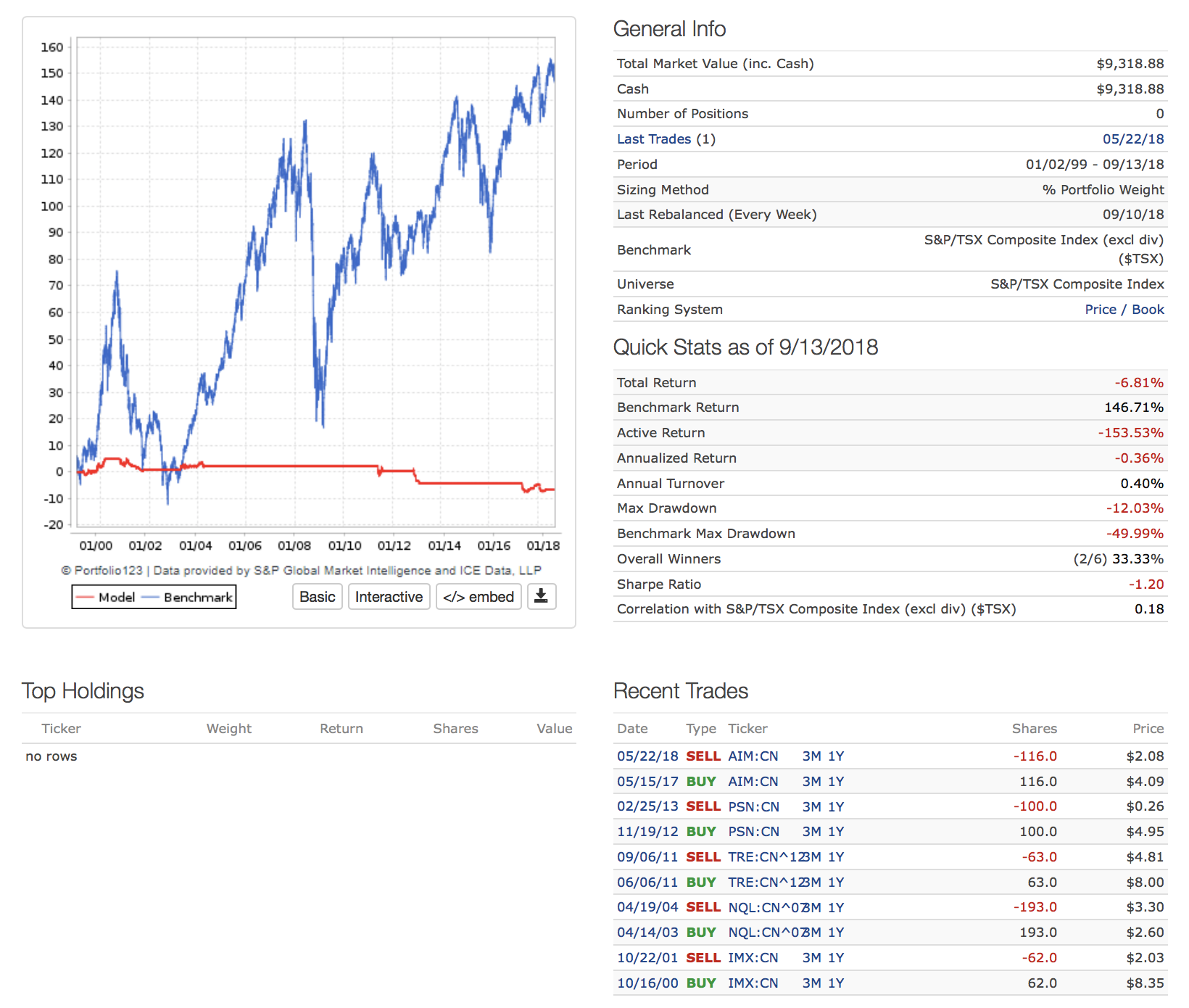Open IMX:CN ticker from 10/16/00 buy
Viewport: 1189px width, 1008px height.
(x=753, y=983)
